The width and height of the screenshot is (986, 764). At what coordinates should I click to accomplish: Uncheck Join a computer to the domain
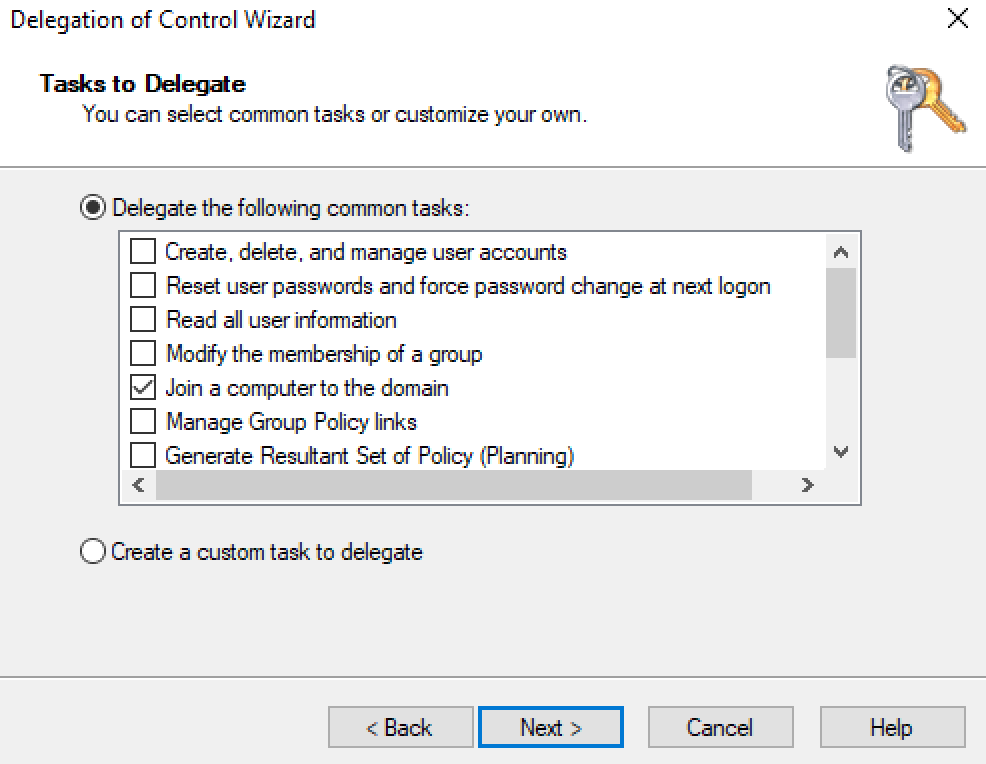click(144, 388)
